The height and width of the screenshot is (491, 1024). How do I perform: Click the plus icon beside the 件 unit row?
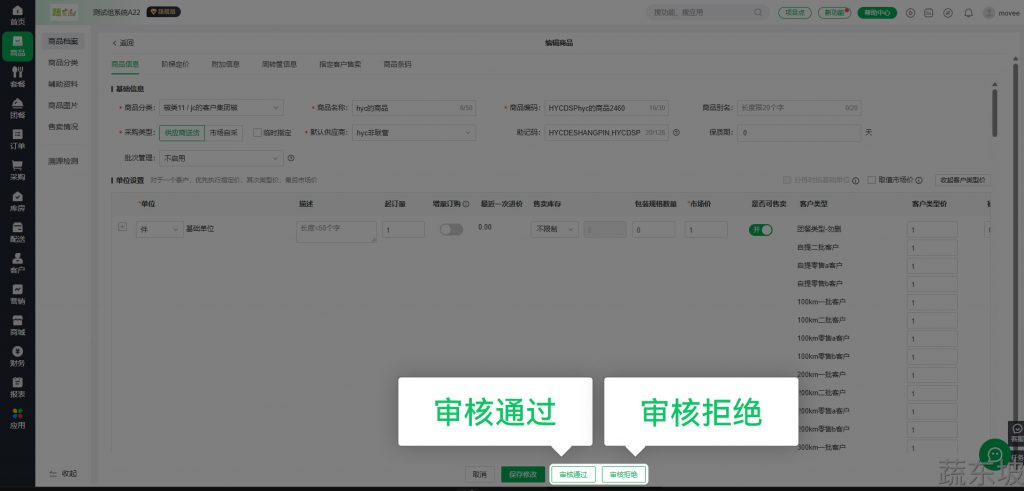(122, 227)
